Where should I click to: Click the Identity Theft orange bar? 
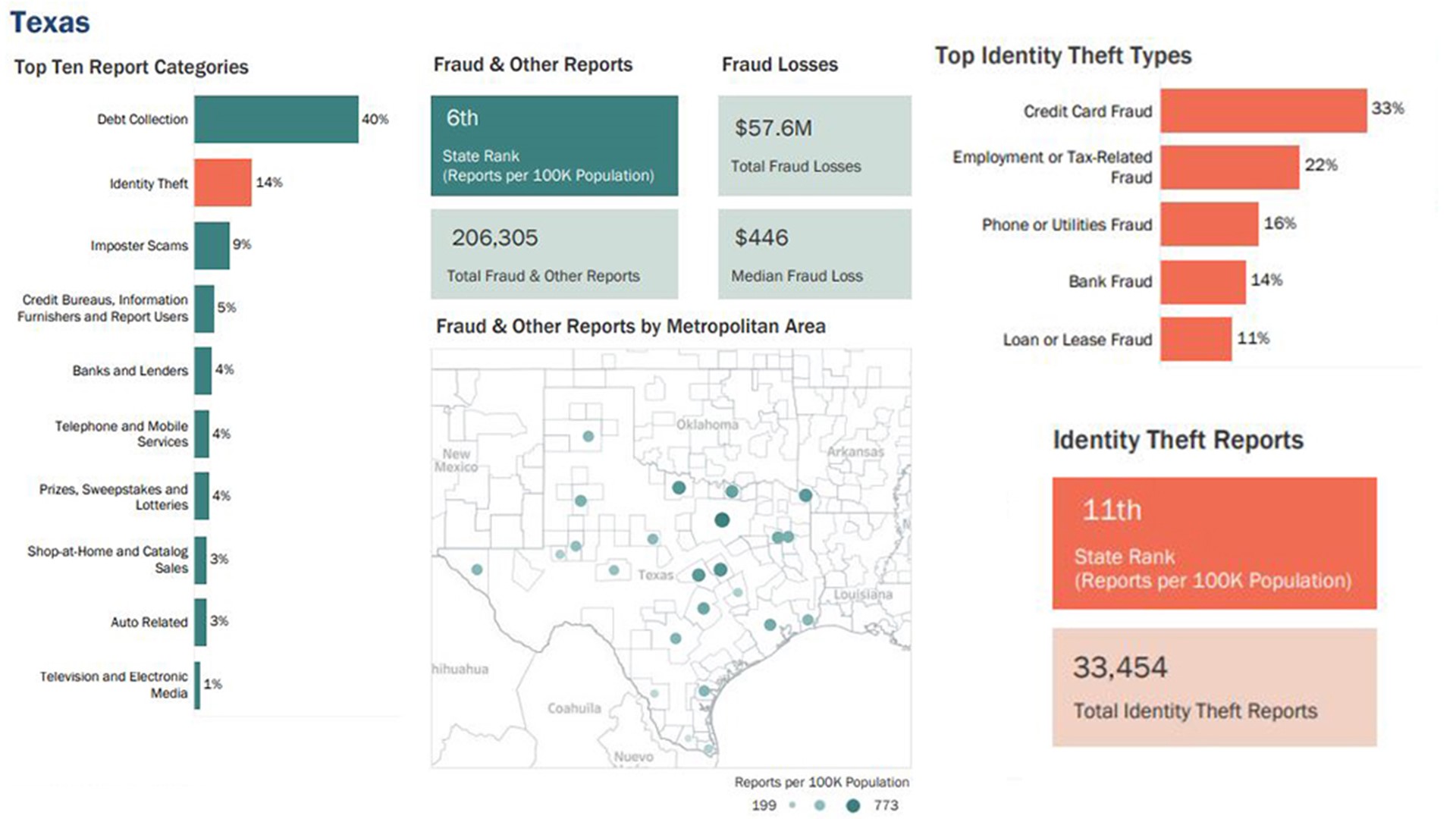pyautogui.click(x=222, y=182)
